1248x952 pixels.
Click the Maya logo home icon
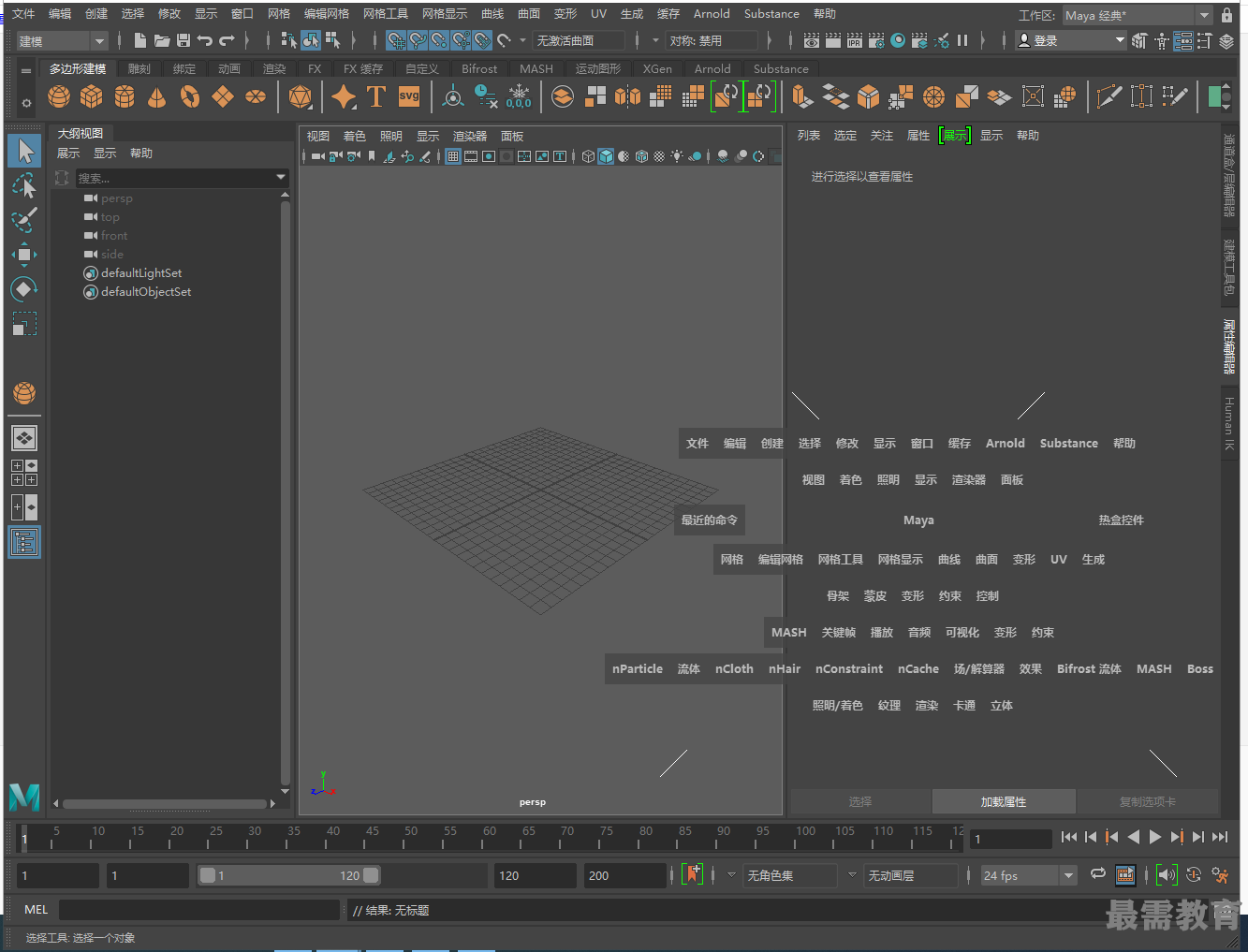[x=24, y=797]
